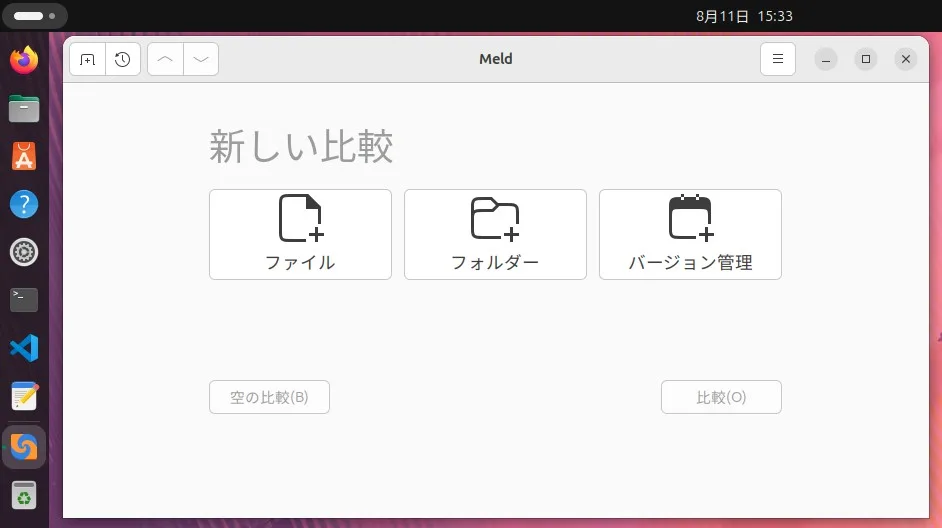Go to next change with down arrow
Screen dimensions: 942x528
click(x=201, y=59)
